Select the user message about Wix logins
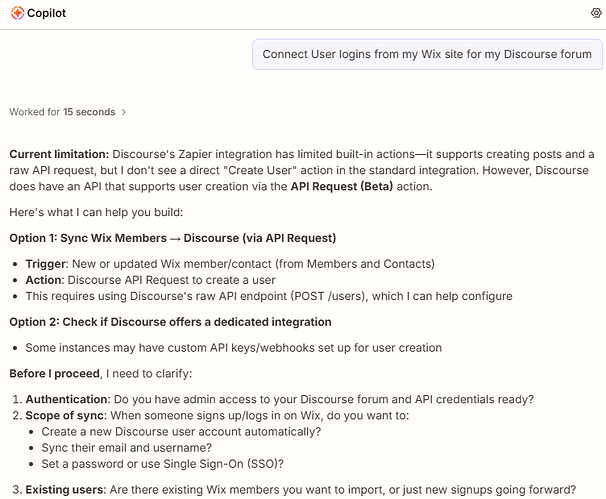Image resolution: width=606 pixels, height=499 pixels. 427,54
